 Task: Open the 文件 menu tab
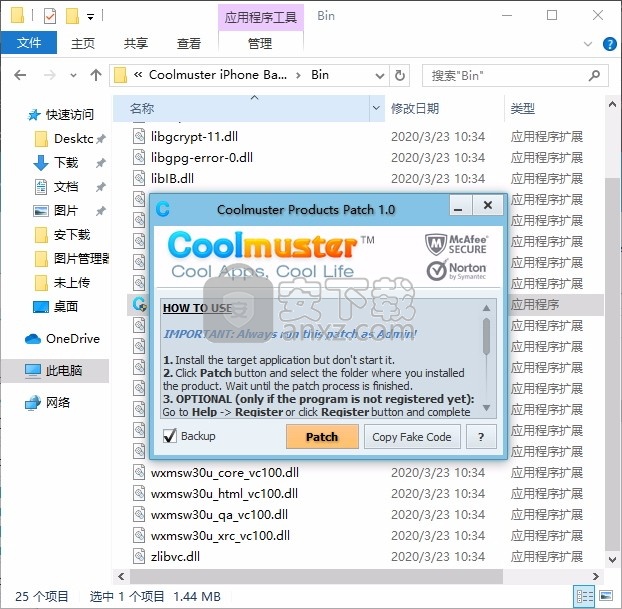point(29,43)
